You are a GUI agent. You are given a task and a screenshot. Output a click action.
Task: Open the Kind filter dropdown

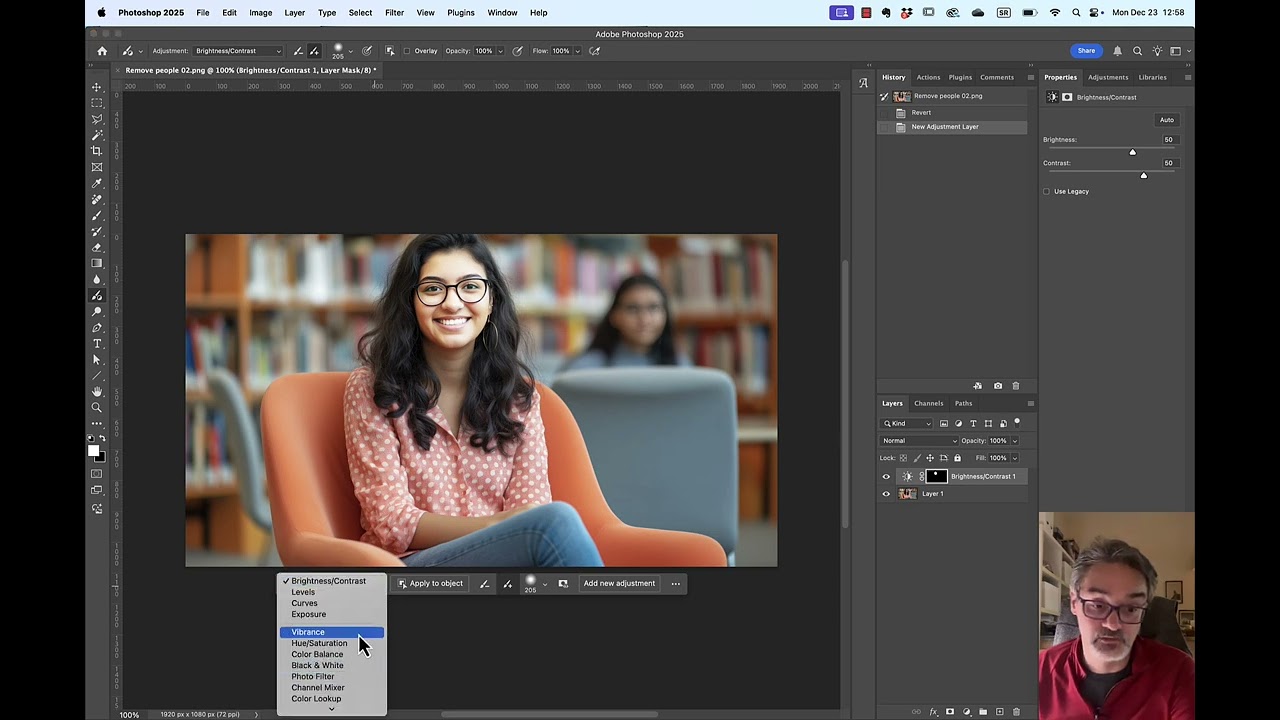coord(905,423)
